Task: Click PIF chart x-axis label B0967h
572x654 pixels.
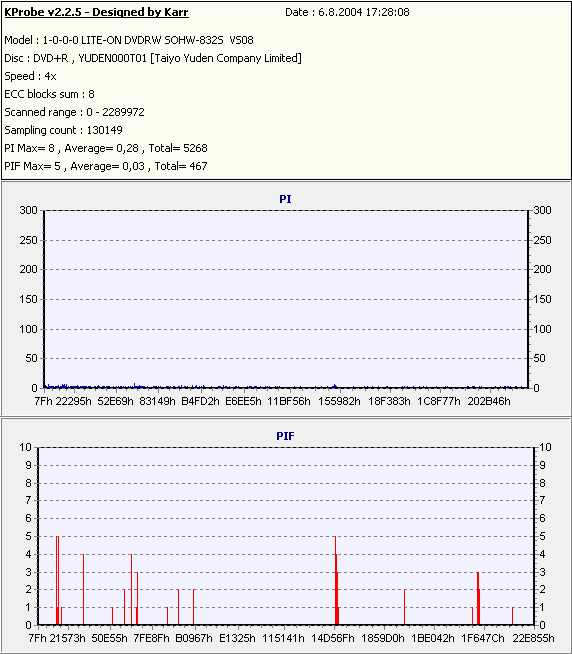Action: tap(194, 638)
